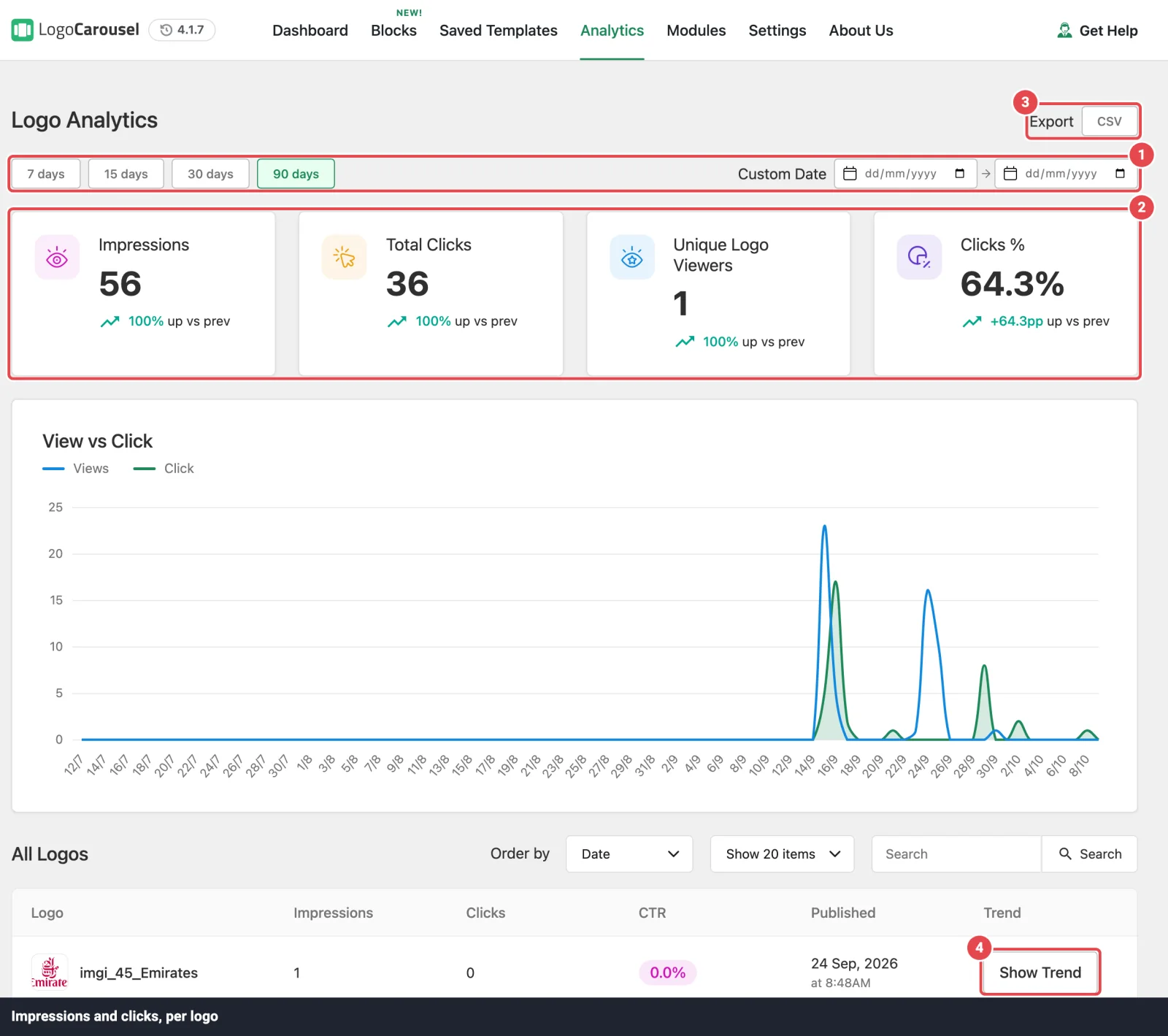Click the Total Clicks trend arrow icon
Image resolution: width=1168 pixels, height=1036 pixels.
pyautogui.click(x=397, y=321)
